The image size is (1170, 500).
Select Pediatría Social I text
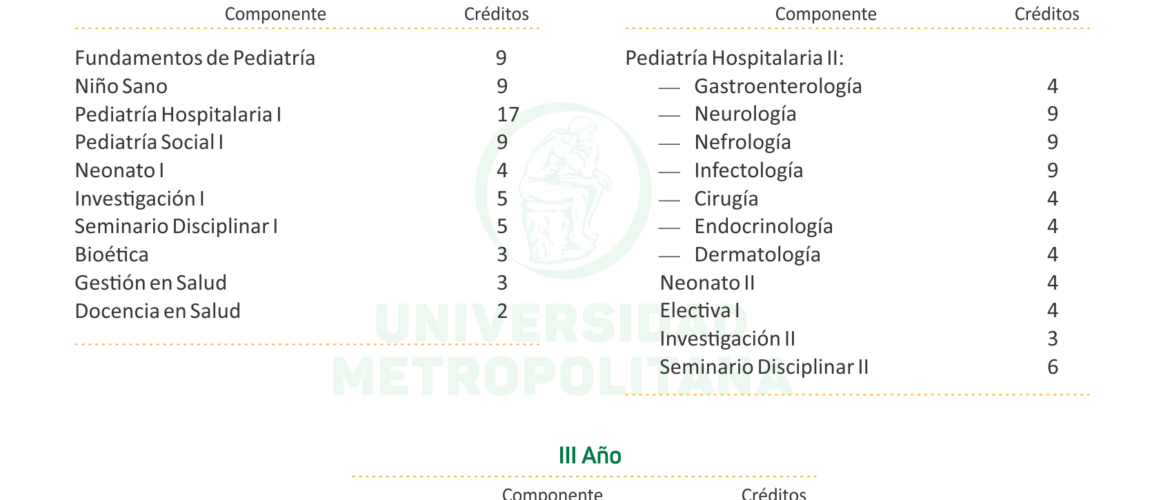pos(149,142)
